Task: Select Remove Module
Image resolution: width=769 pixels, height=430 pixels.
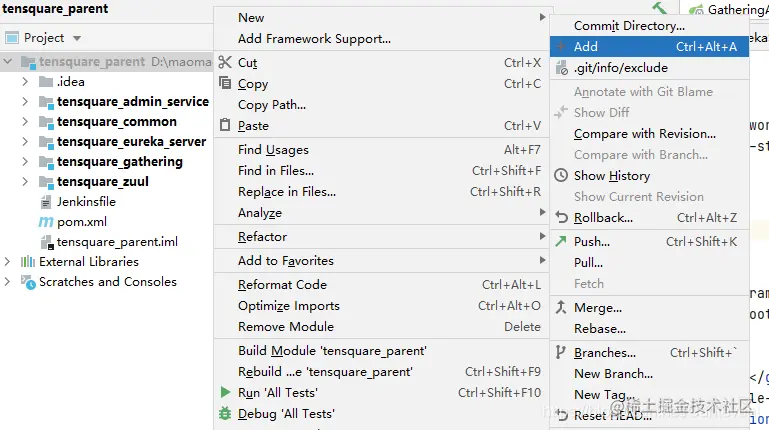Action: (x=382, y=327)
